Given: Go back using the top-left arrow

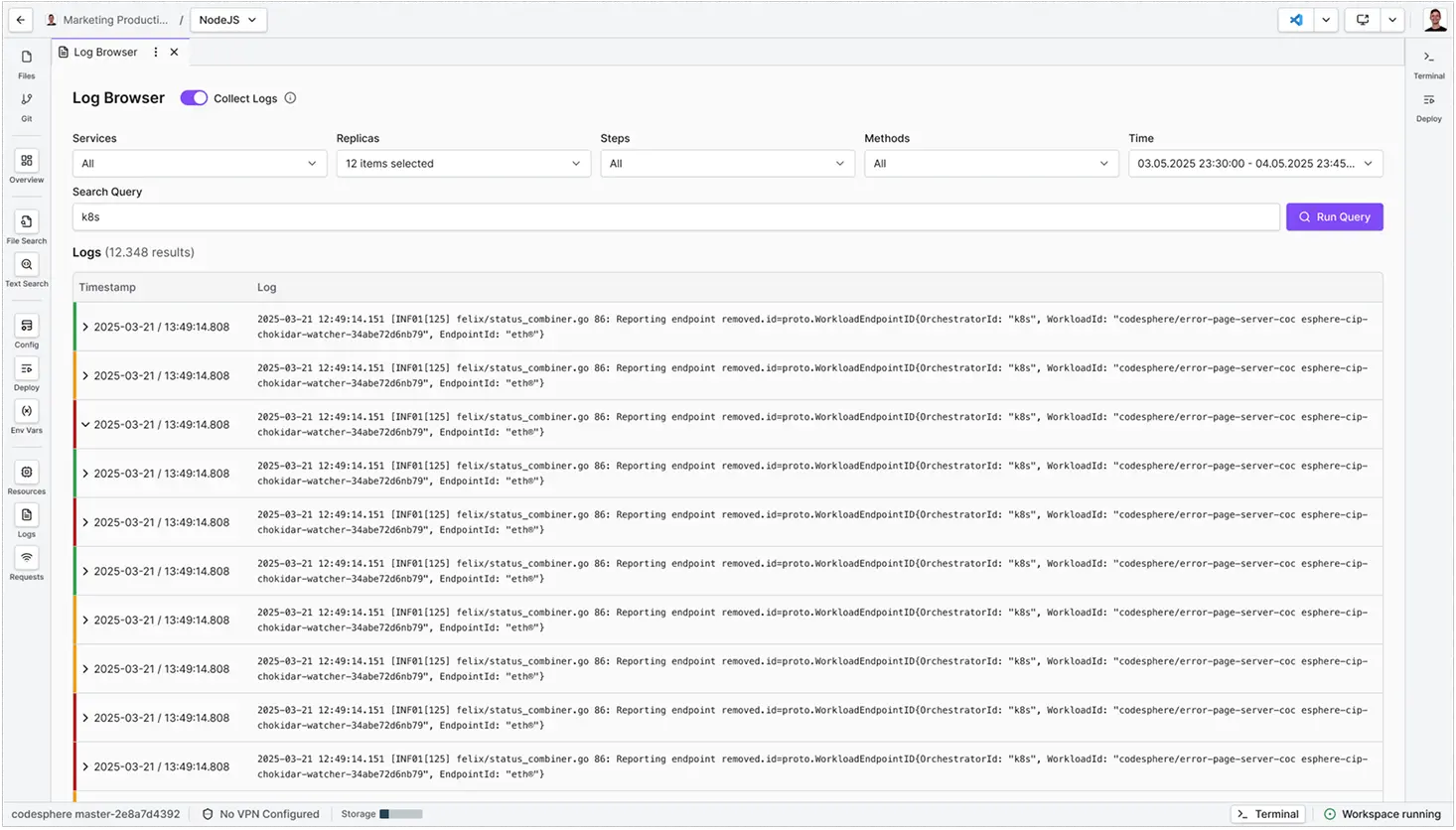Looking at the screenshot, I should [x=20, y=20].
